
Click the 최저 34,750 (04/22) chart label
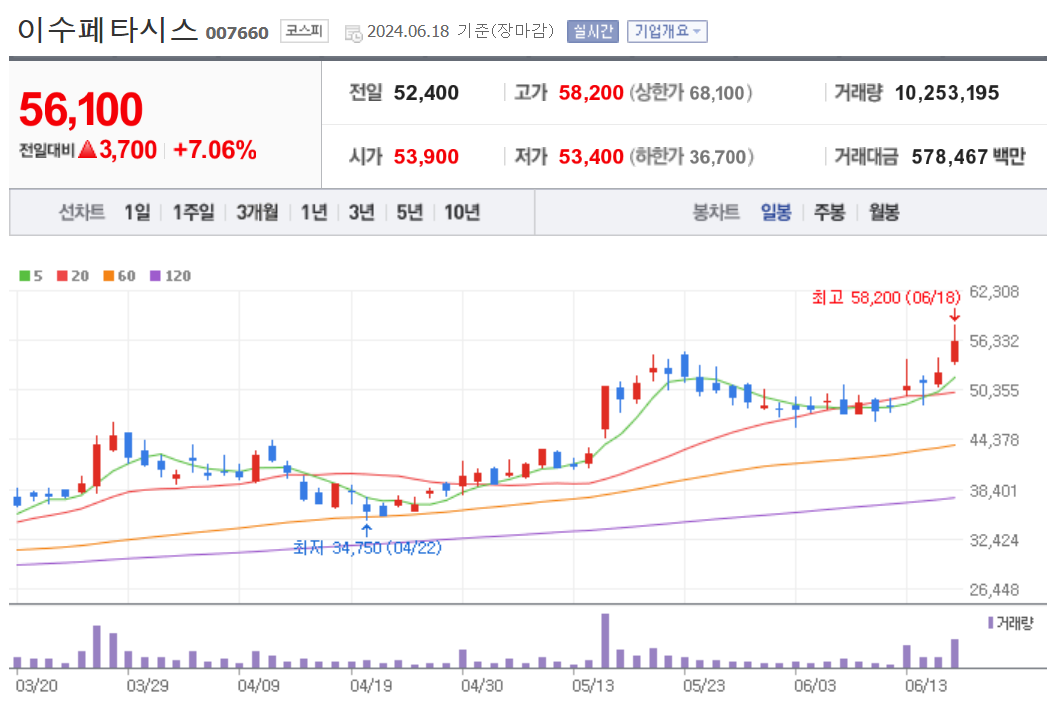pos(367,548)
